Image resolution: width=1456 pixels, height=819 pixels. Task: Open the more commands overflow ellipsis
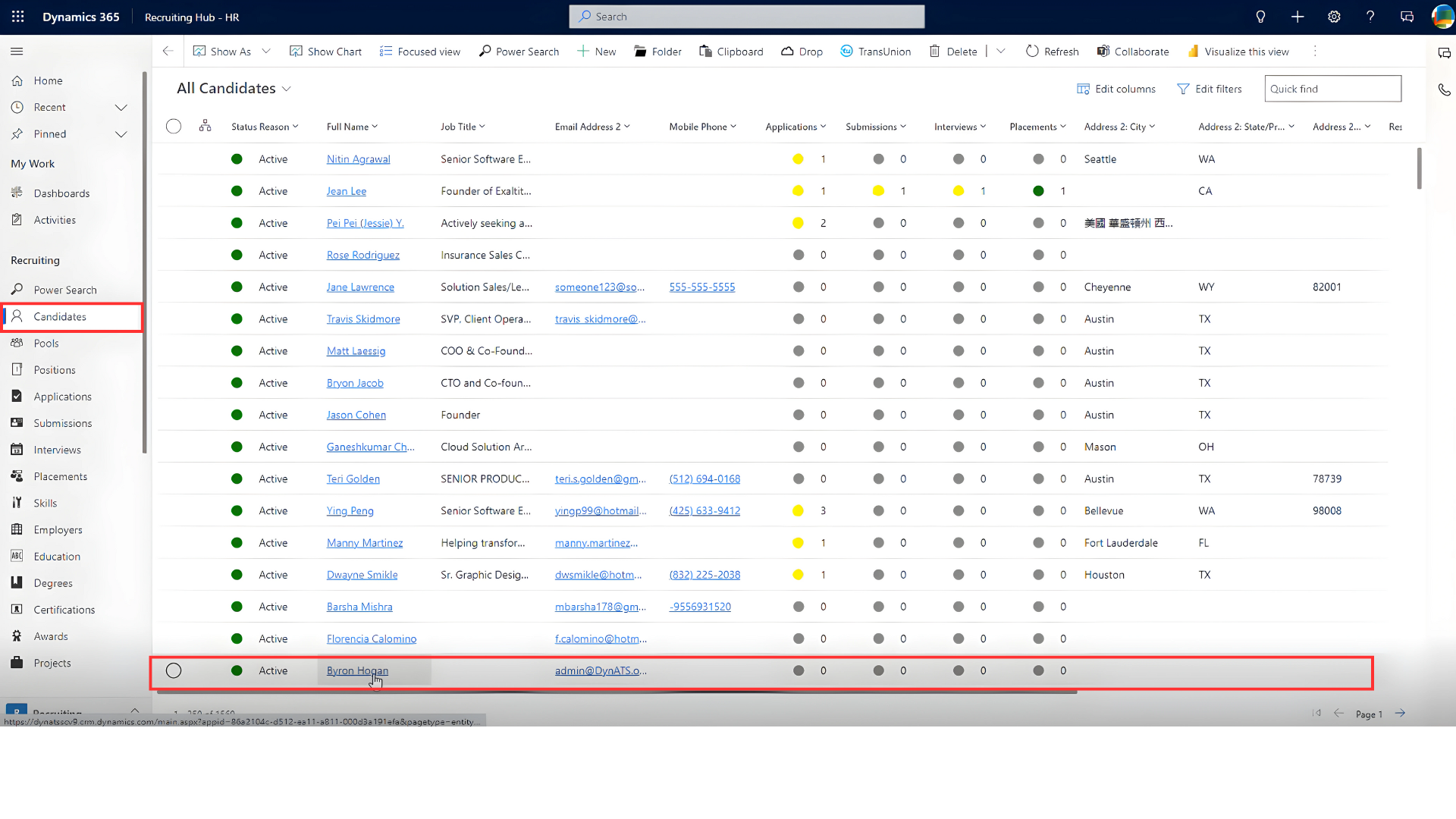coord(1315,52)
